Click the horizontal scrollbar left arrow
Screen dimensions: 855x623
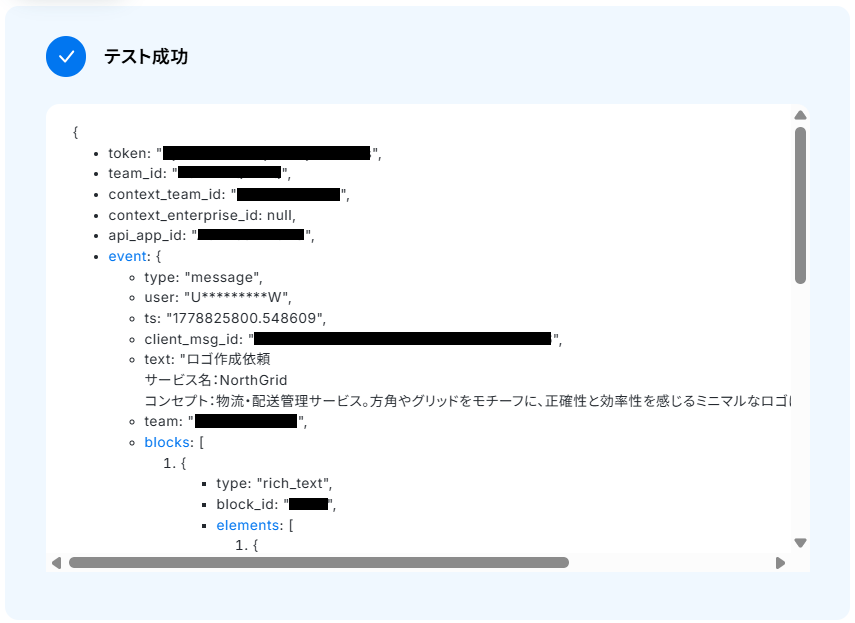click(x=56, y=562)
